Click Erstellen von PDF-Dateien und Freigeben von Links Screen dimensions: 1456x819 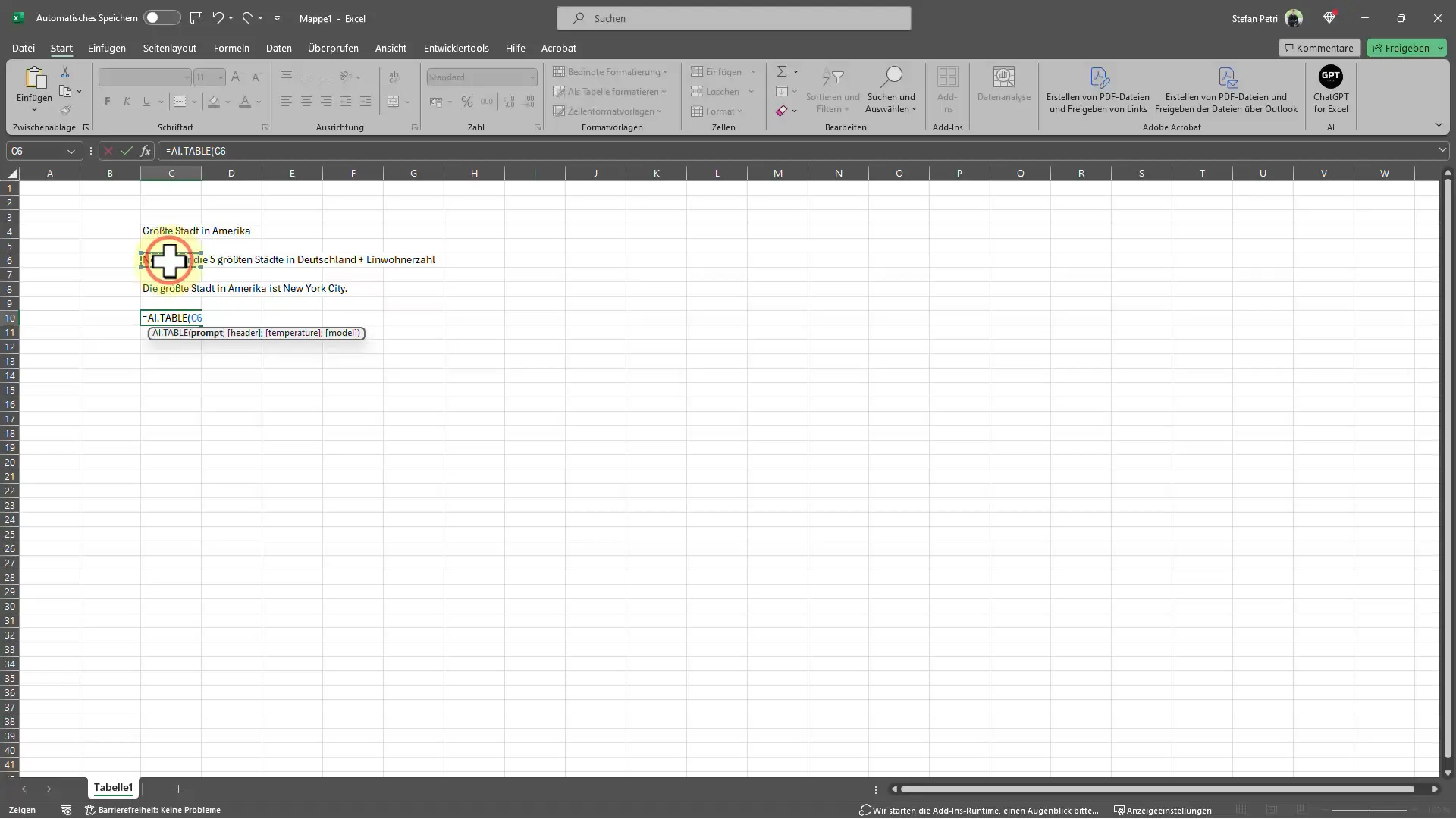tap(1098, 89)
